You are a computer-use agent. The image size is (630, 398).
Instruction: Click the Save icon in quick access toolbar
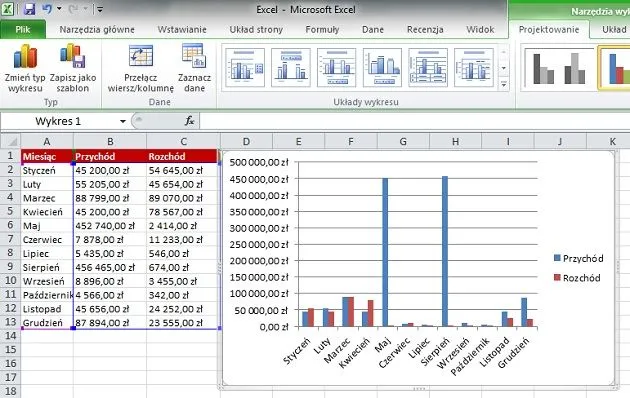point(29,9)
